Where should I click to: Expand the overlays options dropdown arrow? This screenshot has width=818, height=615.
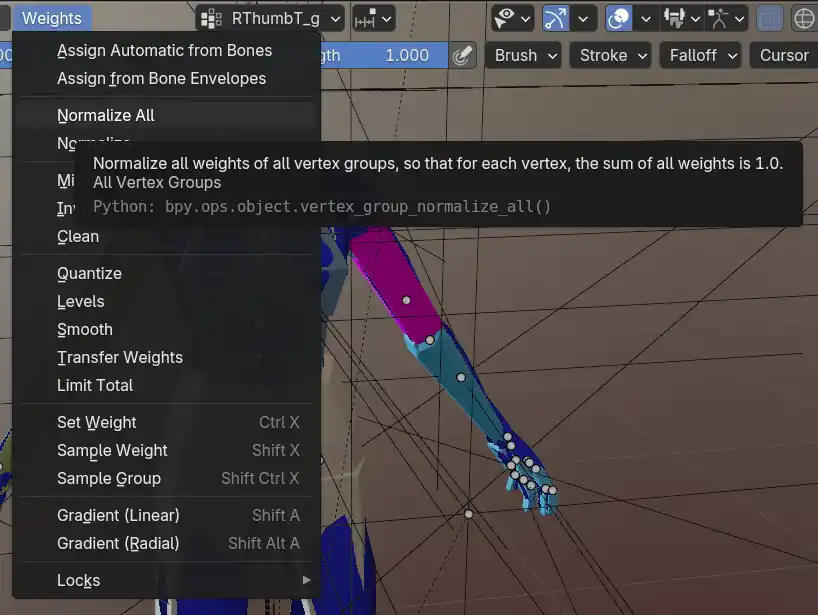tap(646, 18)
